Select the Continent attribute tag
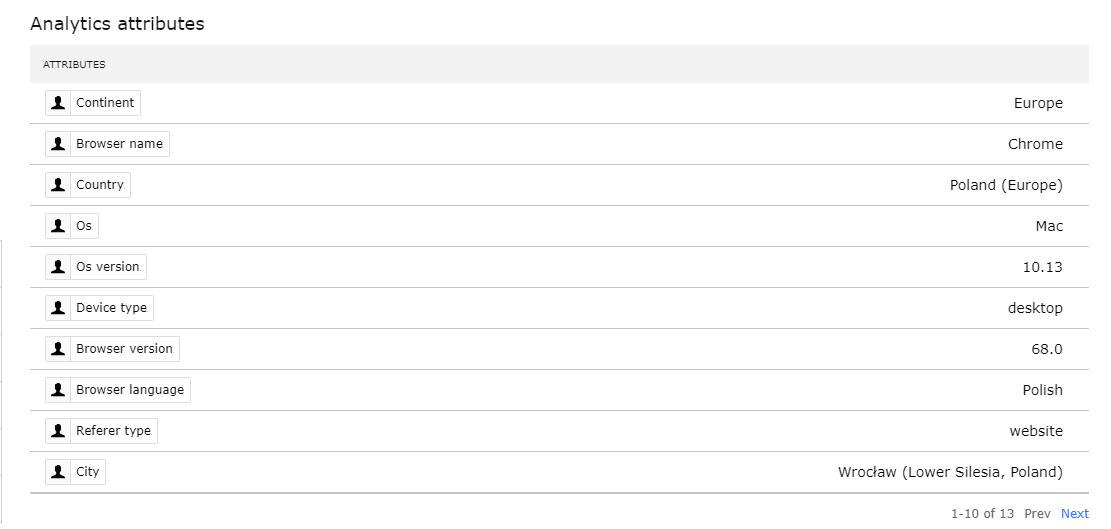The width and height of the screenshot is (1111, 529). point(93,103)
